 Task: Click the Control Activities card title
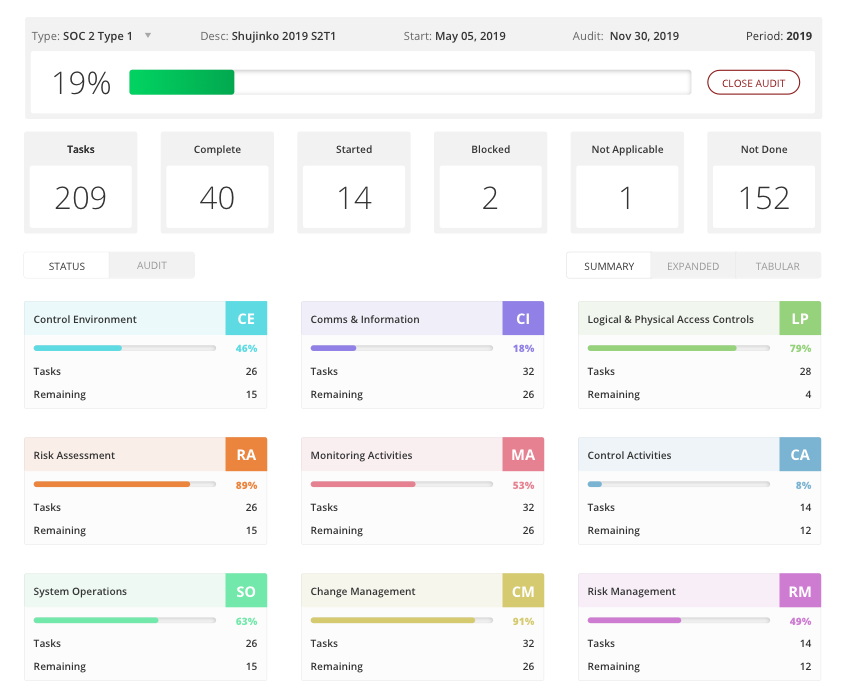[629, 455]
